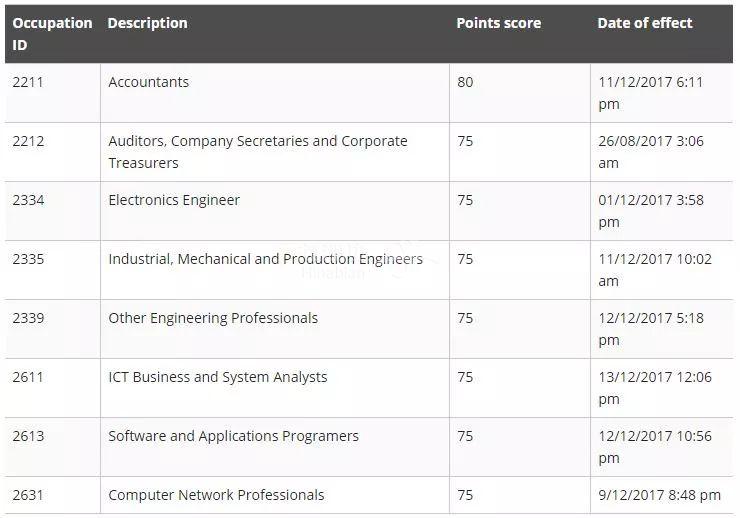The height and width of the screenshot is (518, 740).
Task: Click Software and Applications Programers description
Action: point(233,436)
